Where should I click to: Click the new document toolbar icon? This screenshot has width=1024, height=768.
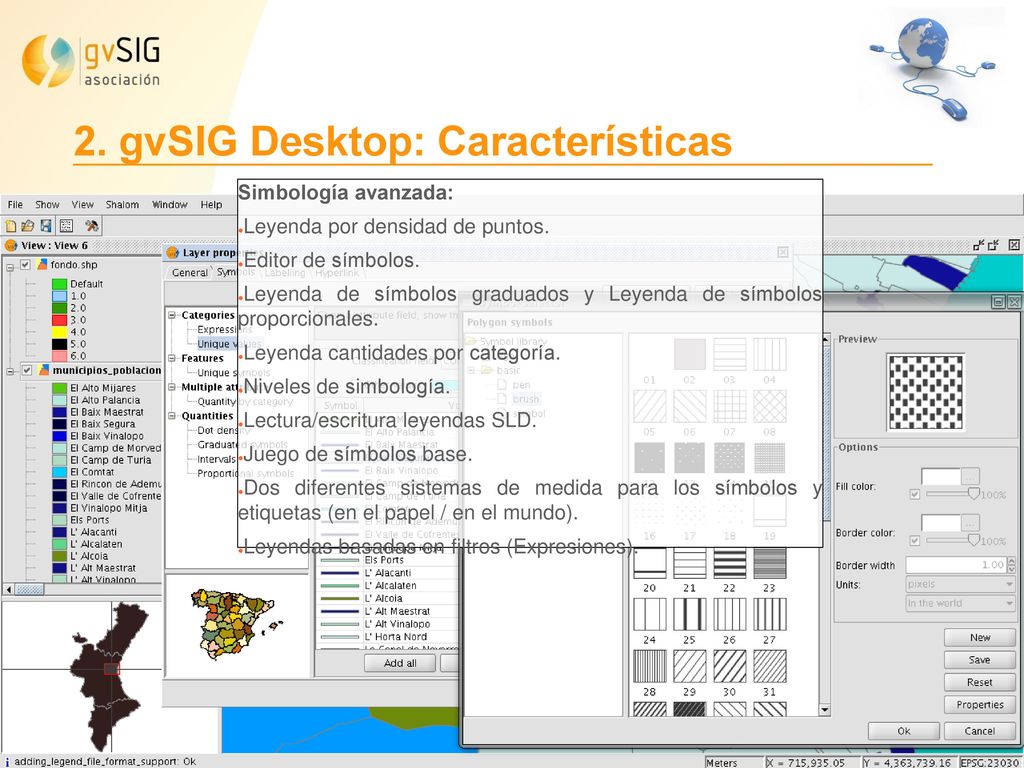10,226
